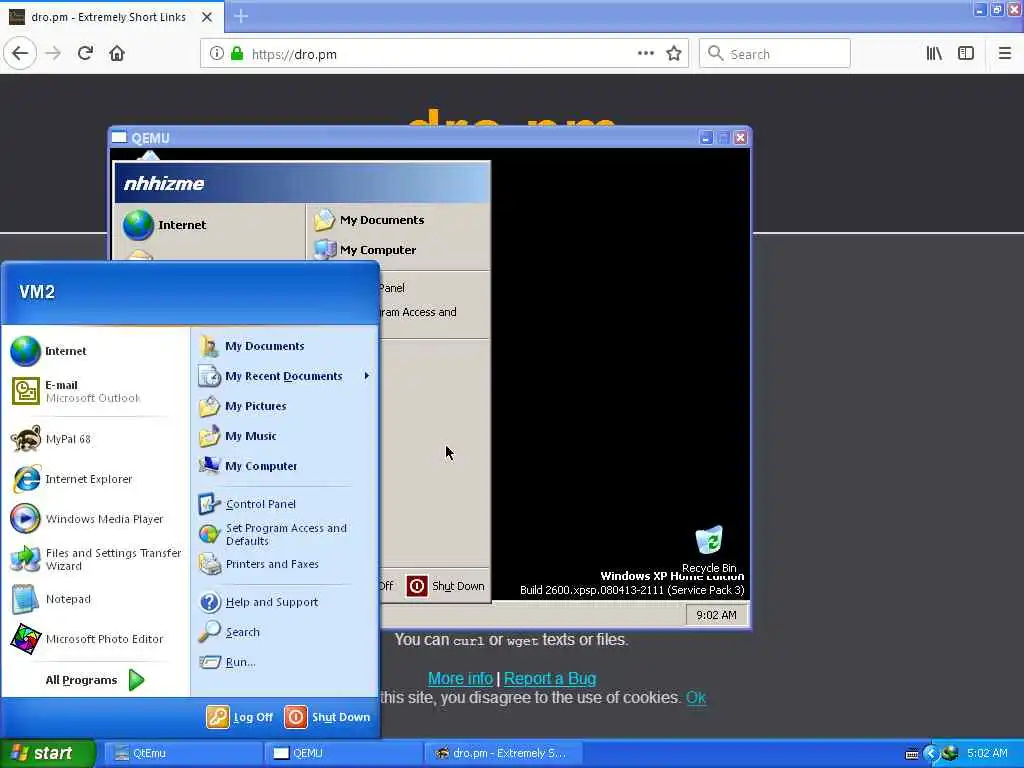Image resolution: width=1024 pixels, height=768 pixels.
Task: Open Firefox hamburger menu
Action: click(1004, 54)
